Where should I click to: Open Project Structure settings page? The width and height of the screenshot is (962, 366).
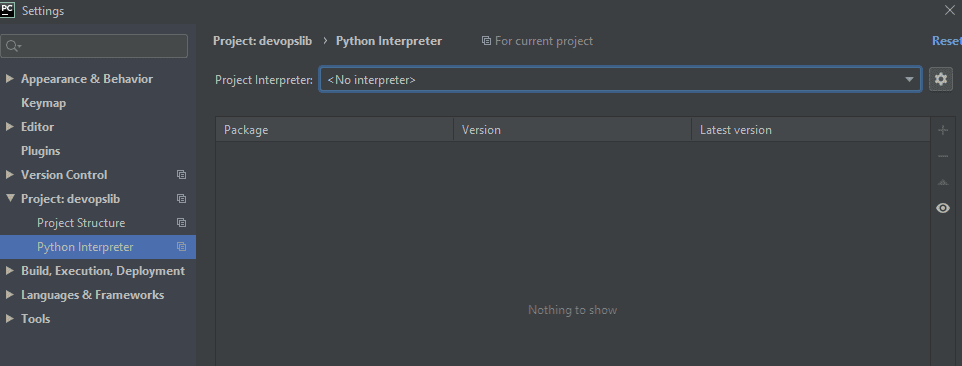[x=81, y=223]
